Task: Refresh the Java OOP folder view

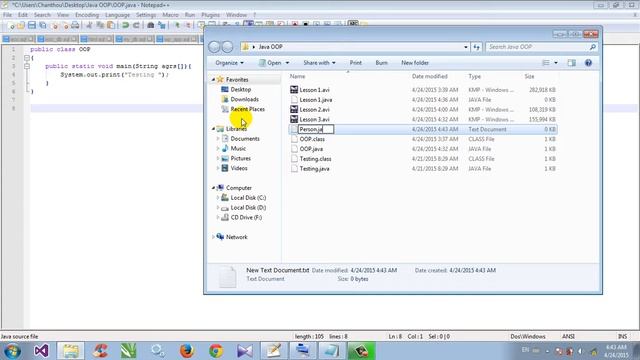Action: (x=476, y=47)
